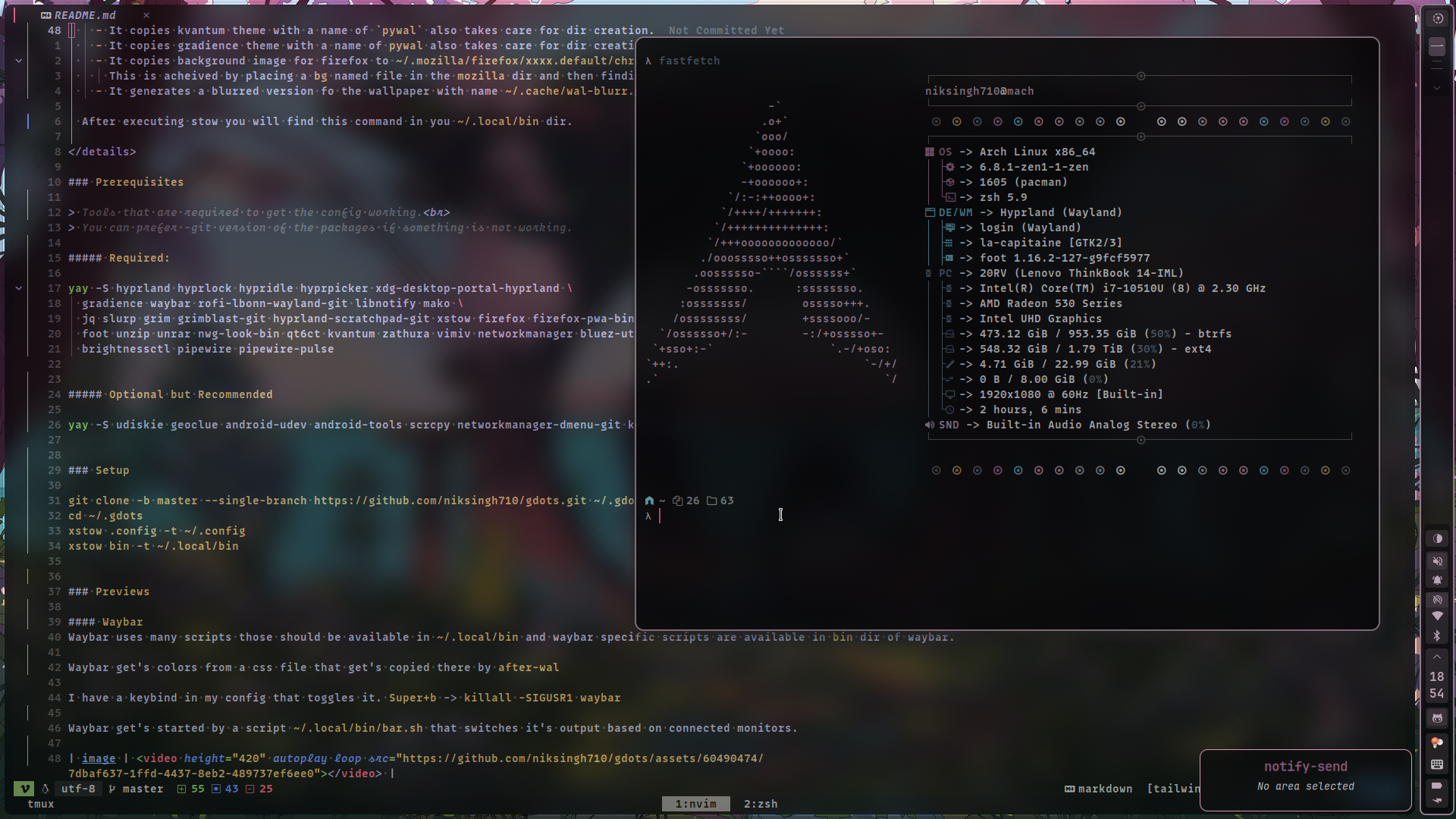Open the GitHub cat icon in Waybar

coord(1437,718)
